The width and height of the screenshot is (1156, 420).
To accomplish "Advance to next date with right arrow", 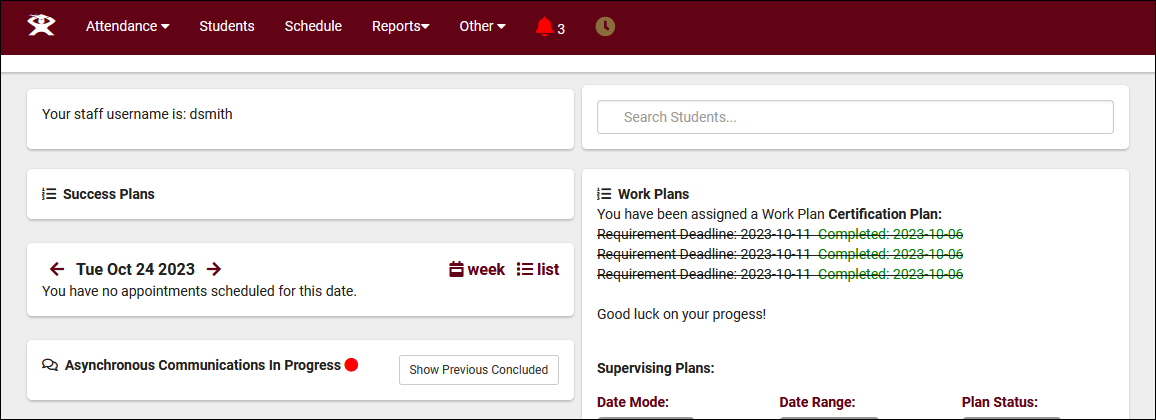I will [214, 269].
